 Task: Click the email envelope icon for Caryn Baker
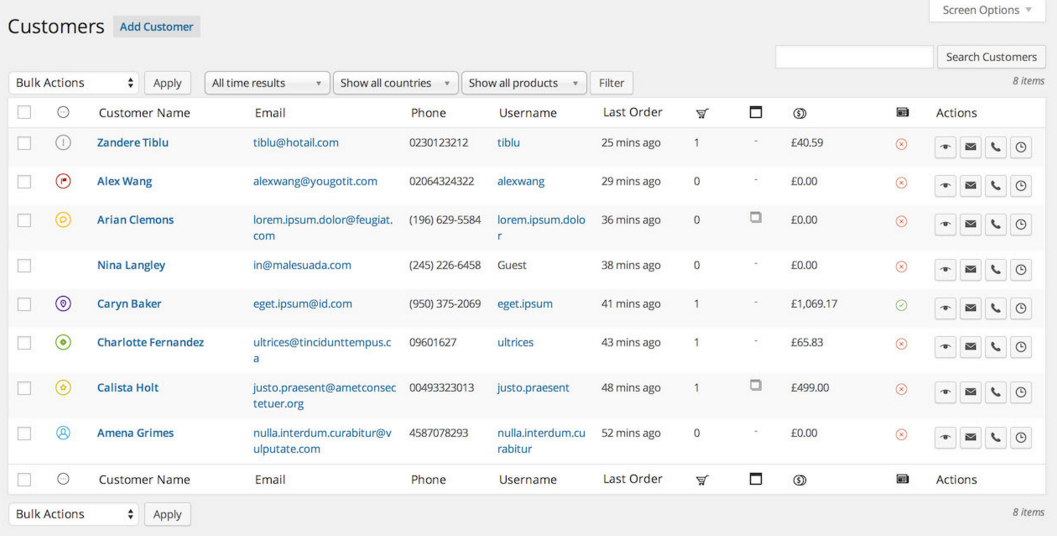point(970,308)
